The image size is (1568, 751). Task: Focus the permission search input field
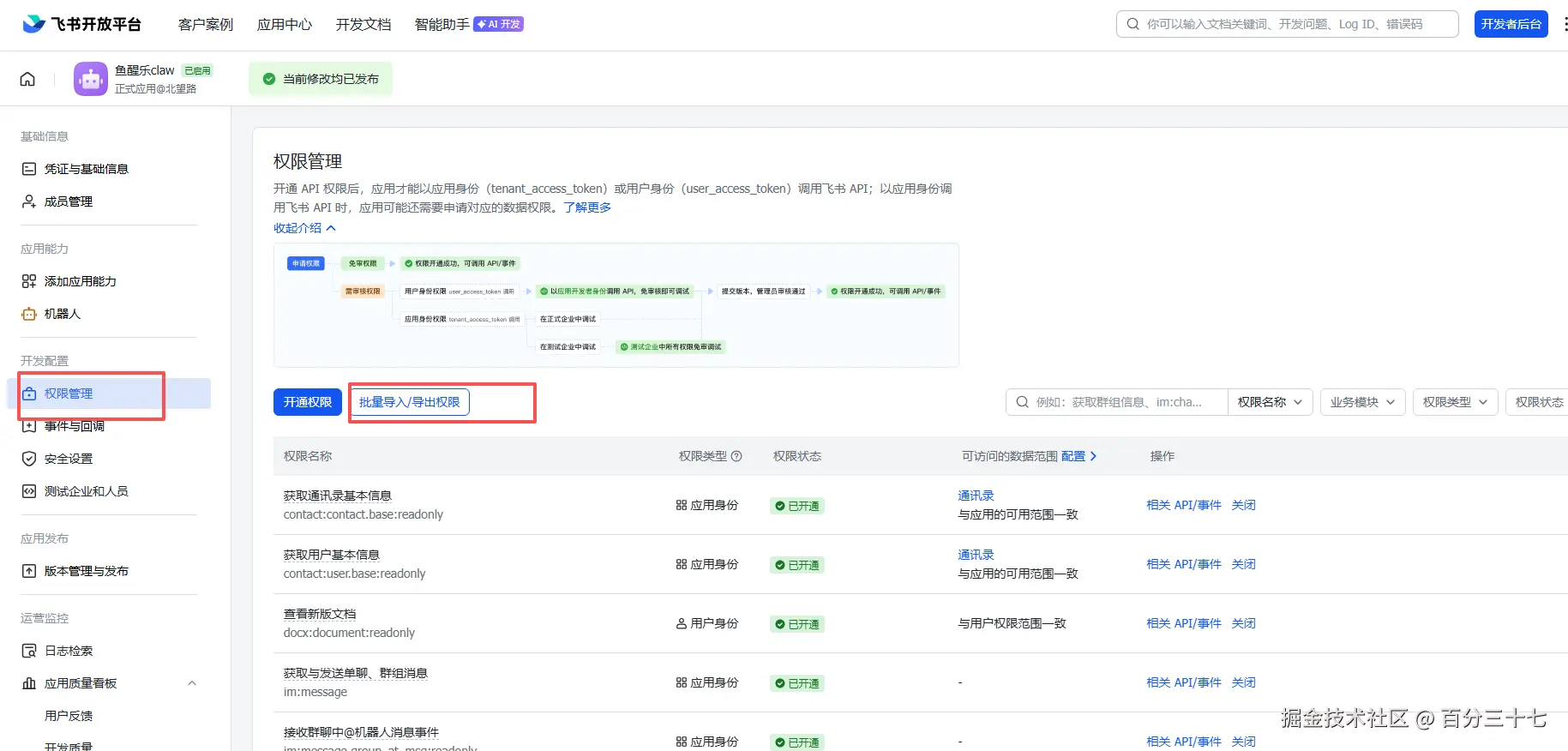(x=1118, y=402)
